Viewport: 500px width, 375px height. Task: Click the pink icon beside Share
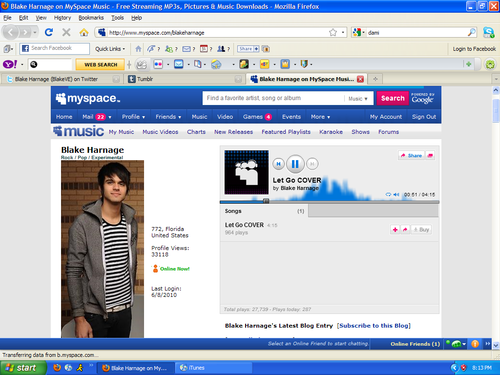coord(430,155)
